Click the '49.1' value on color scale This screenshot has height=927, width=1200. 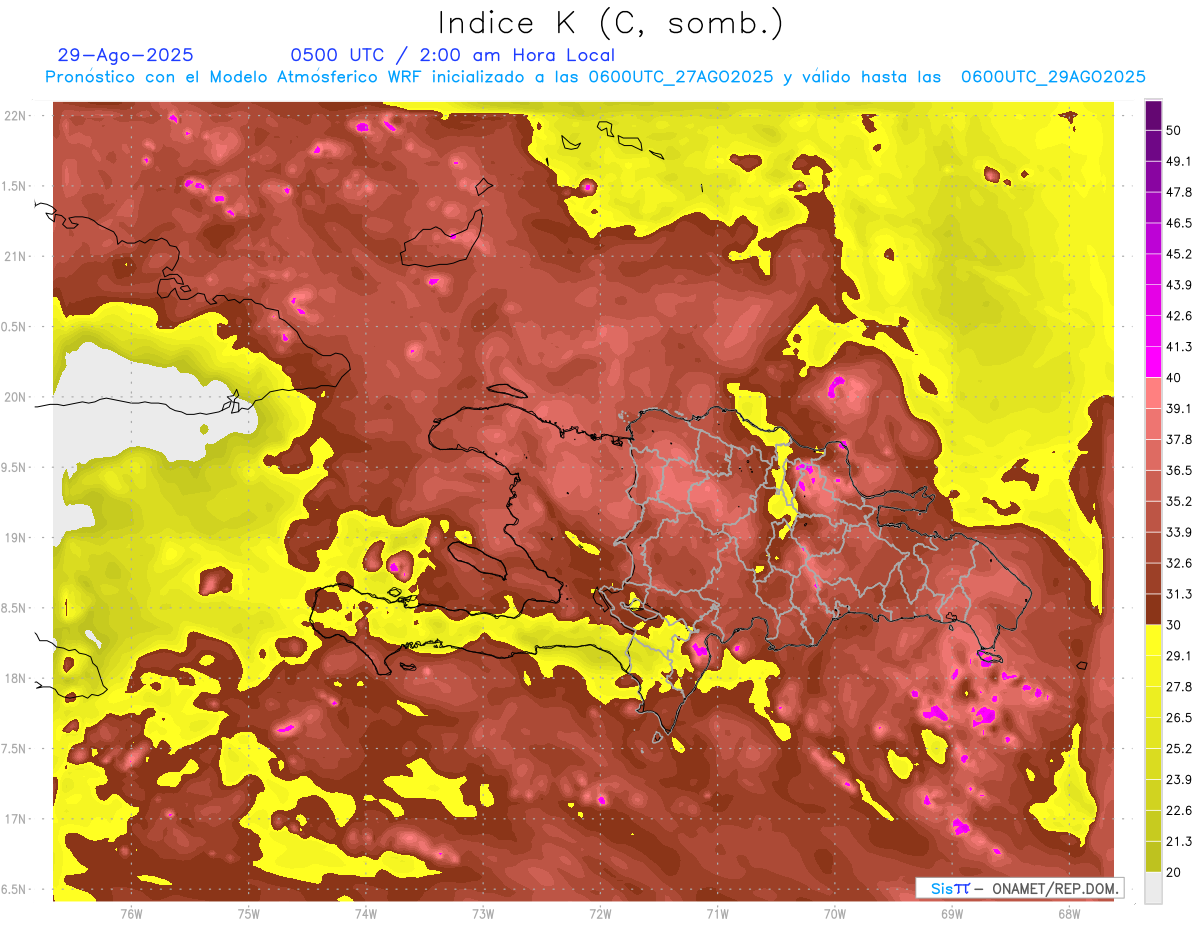tap(1178, 161)
